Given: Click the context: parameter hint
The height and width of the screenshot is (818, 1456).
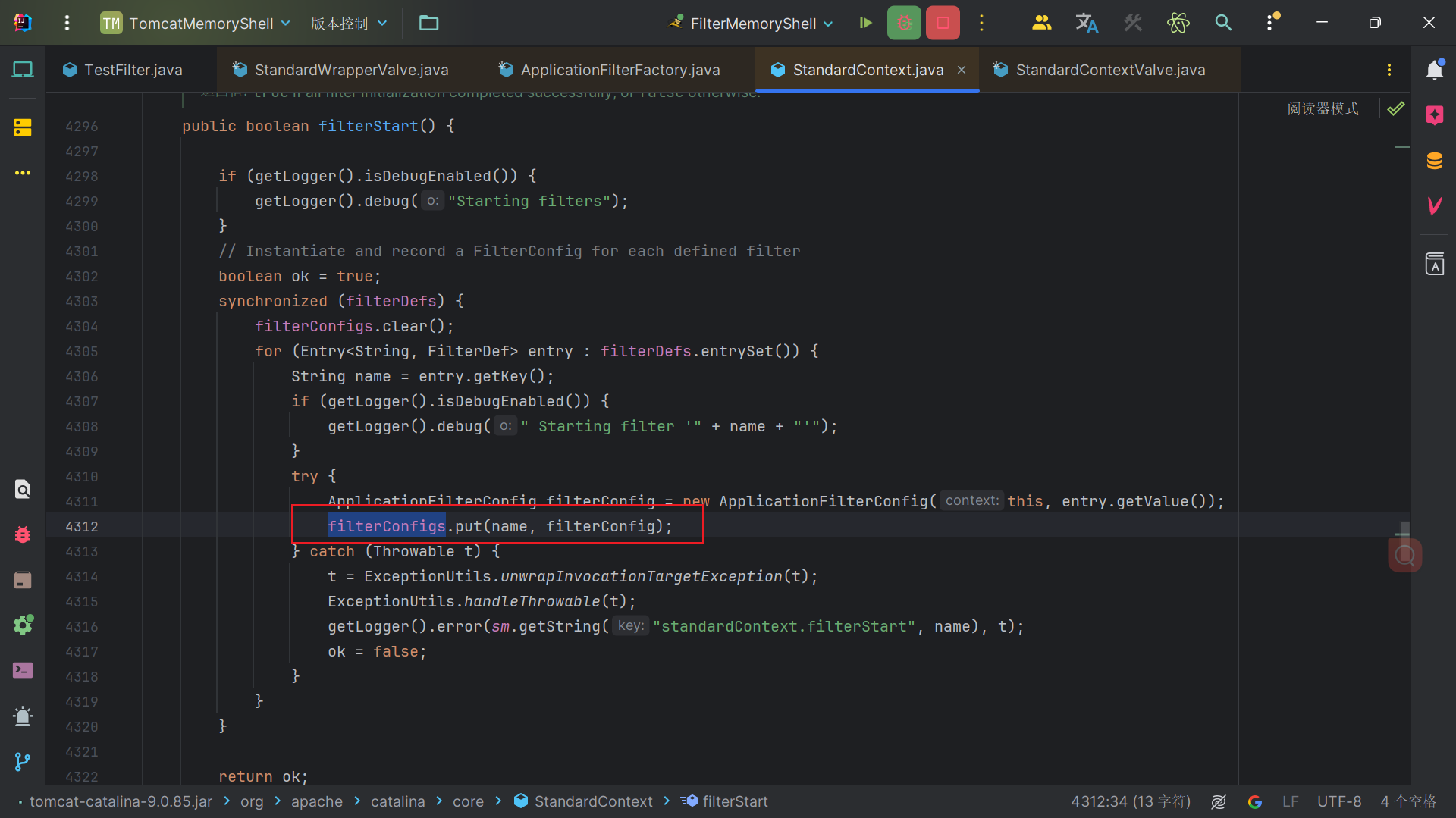Looking at the screenshot, I should click(972, 500).
